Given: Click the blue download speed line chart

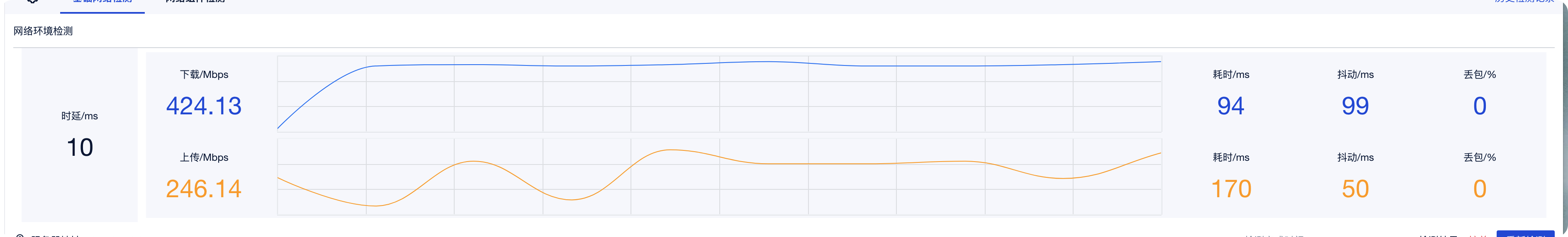Looking at the screenshot, I should tap(719, 94).
